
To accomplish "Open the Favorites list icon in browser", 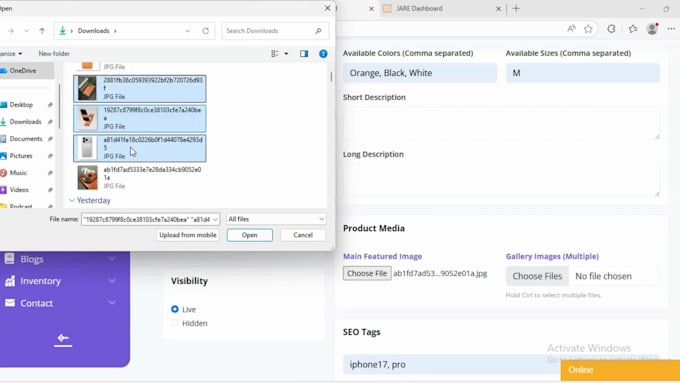I will tap(633, 29).
